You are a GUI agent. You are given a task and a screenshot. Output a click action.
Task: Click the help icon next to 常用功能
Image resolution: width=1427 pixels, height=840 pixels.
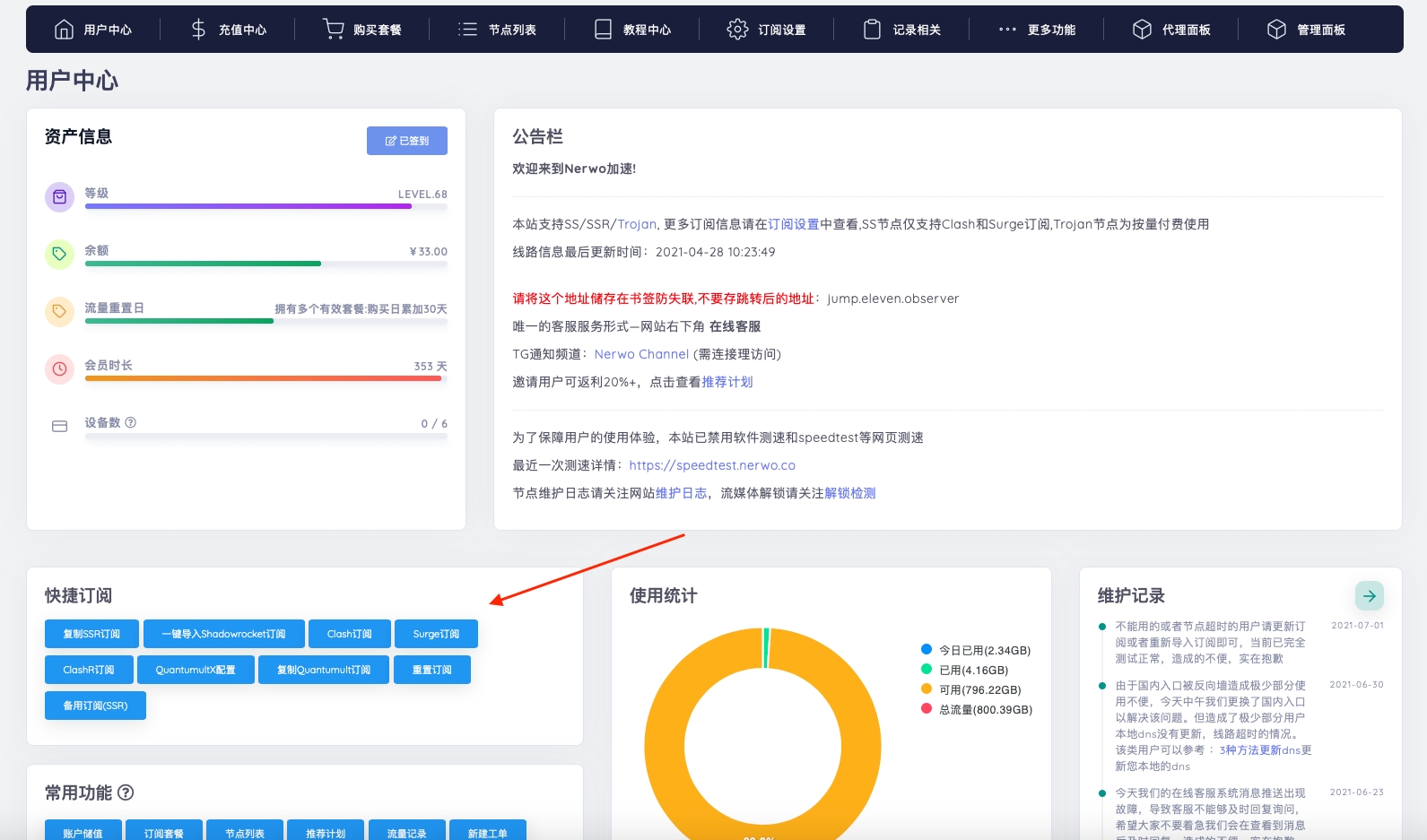pos(126,792)
